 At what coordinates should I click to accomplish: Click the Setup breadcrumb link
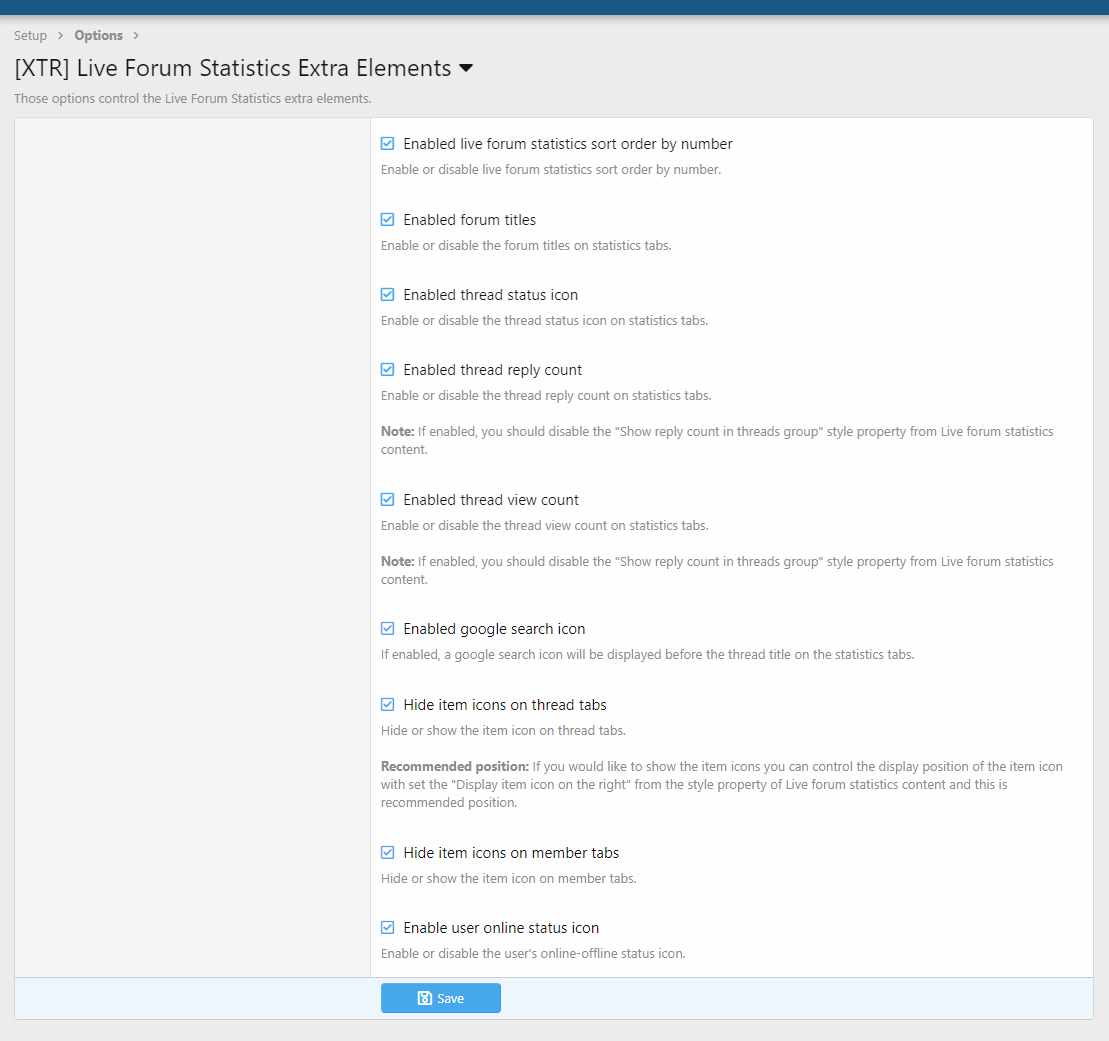click(30, 36)
